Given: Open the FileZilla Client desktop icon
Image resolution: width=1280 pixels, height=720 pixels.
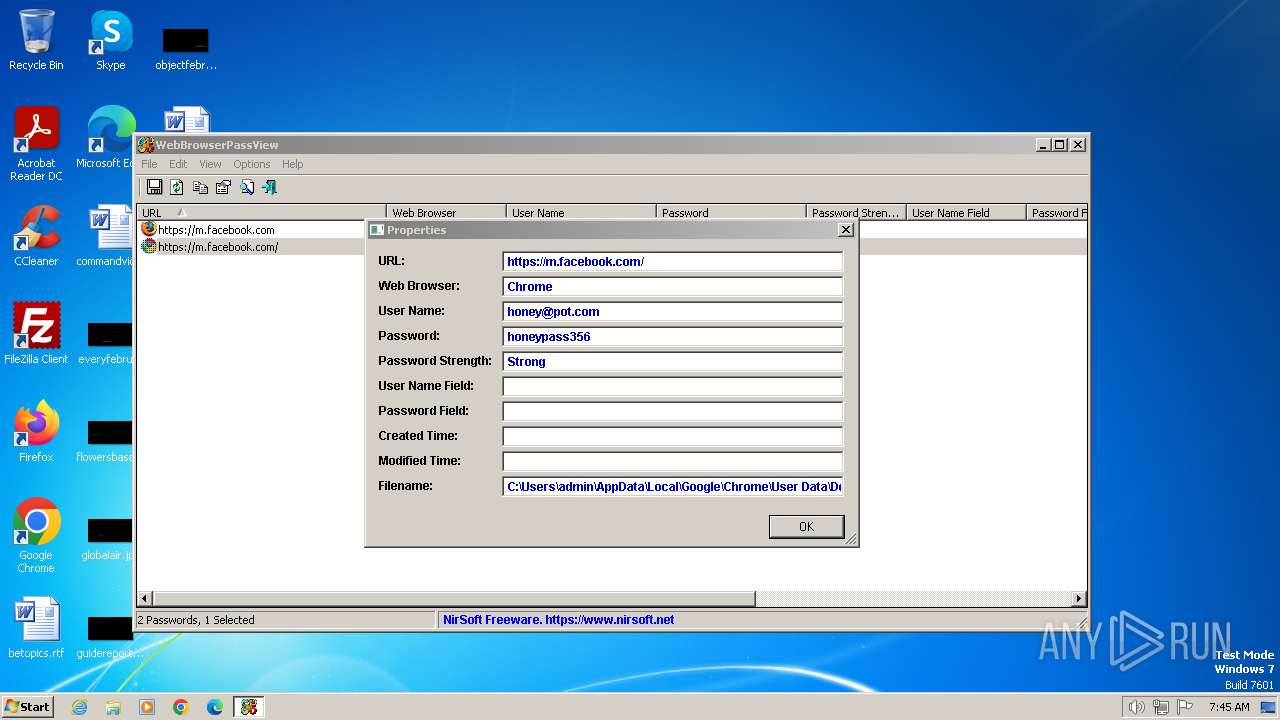Looking at the screenshot, I should coord(36,333).
